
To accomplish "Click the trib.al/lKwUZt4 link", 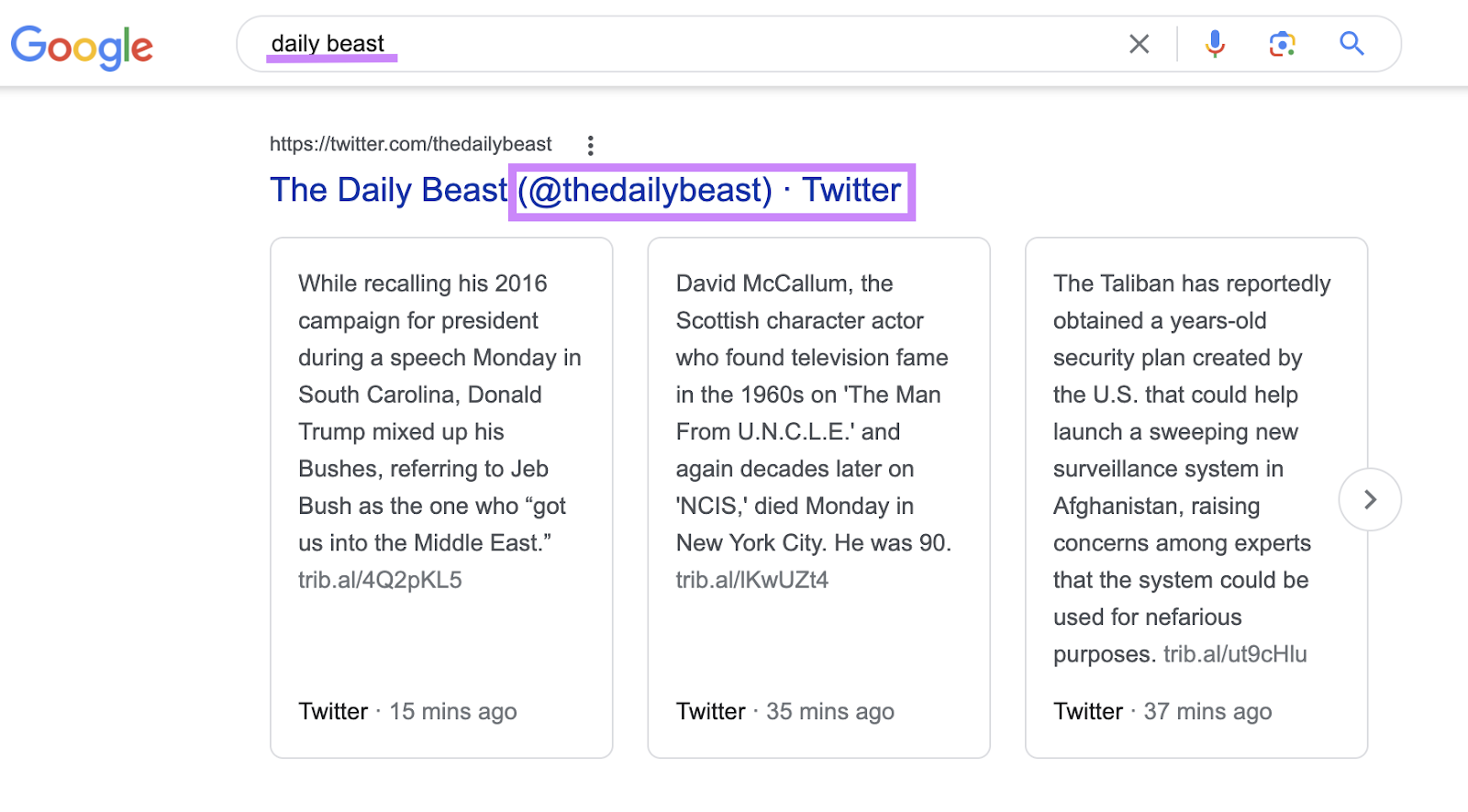I will 752,580.
